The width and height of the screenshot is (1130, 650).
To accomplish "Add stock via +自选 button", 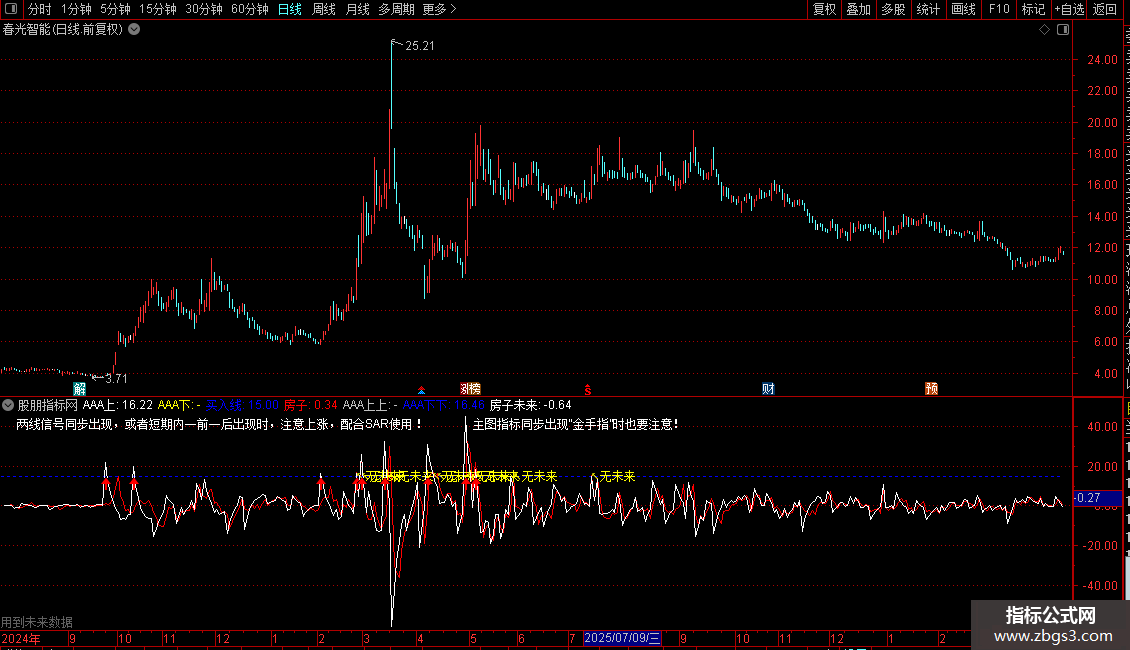I will click(x=1069, y=9).
